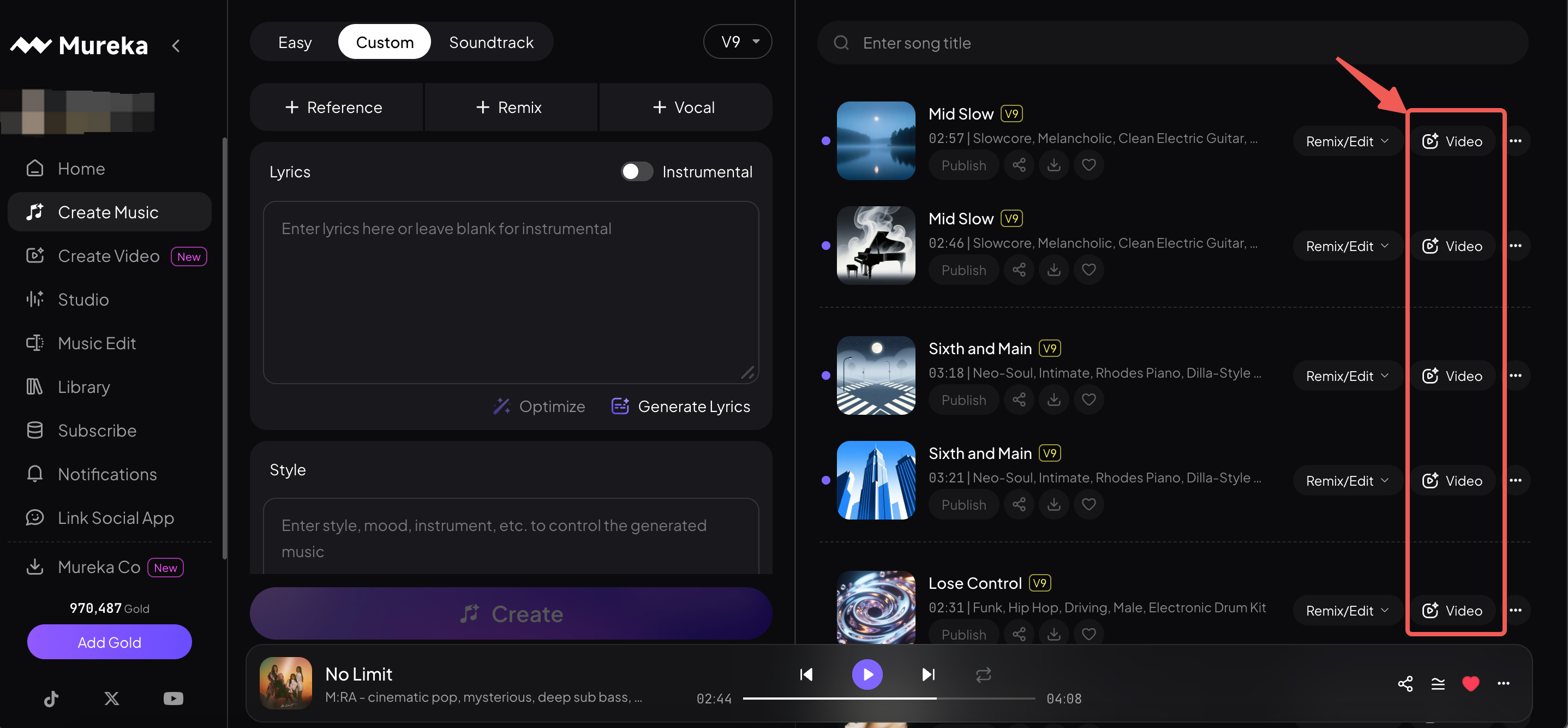Viewport: 1568px width, 728px height.
Task: Click the Add Gold button
Action: pyautogui.click(x=110, y=642)
